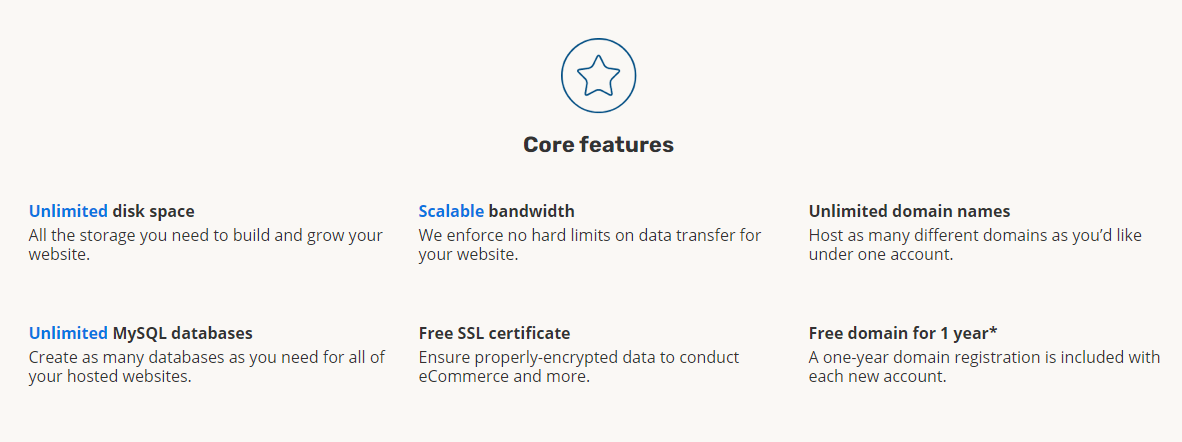Screen dimensions: 1182x442
Task: Click the asterisk after 1 year
Action: point(994,330)
